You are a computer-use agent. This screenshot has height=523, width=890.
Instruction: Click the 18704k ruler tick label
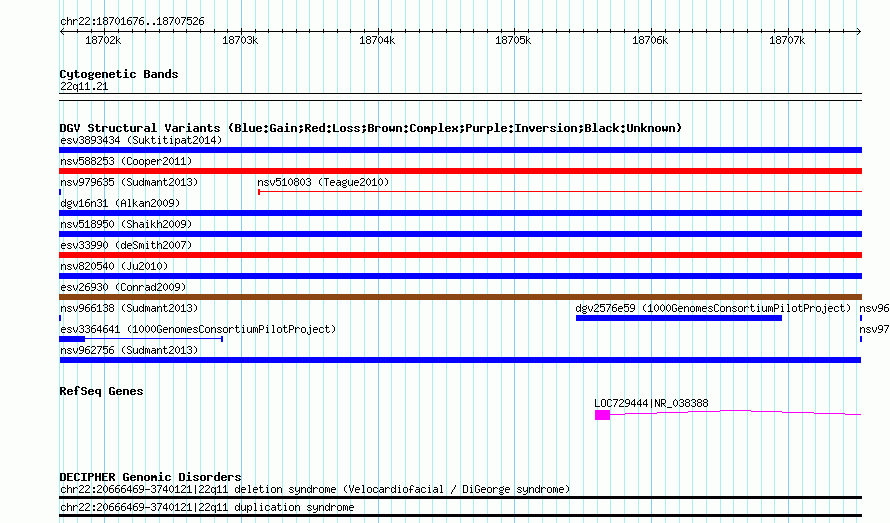[377, 40]
